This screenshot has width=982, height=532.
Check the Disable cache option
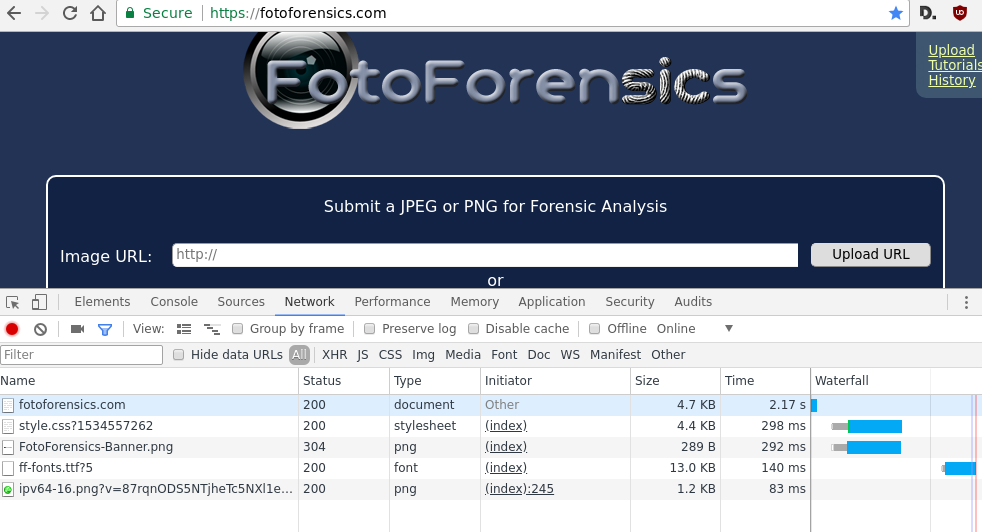tap(474, 329)
